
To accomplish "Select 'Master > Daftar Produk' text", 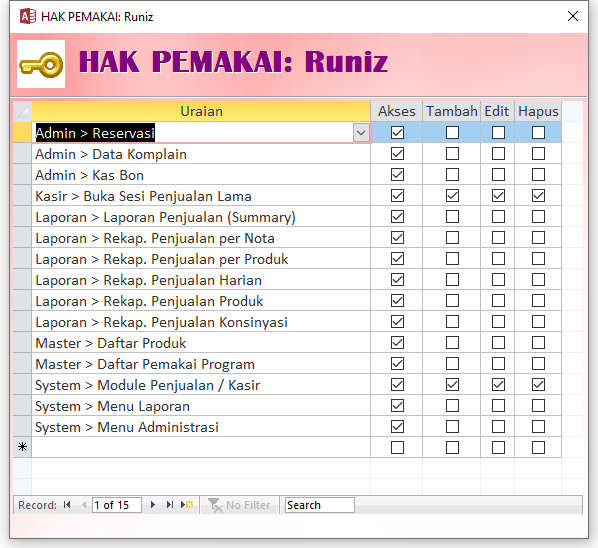I will click(111, 343).
